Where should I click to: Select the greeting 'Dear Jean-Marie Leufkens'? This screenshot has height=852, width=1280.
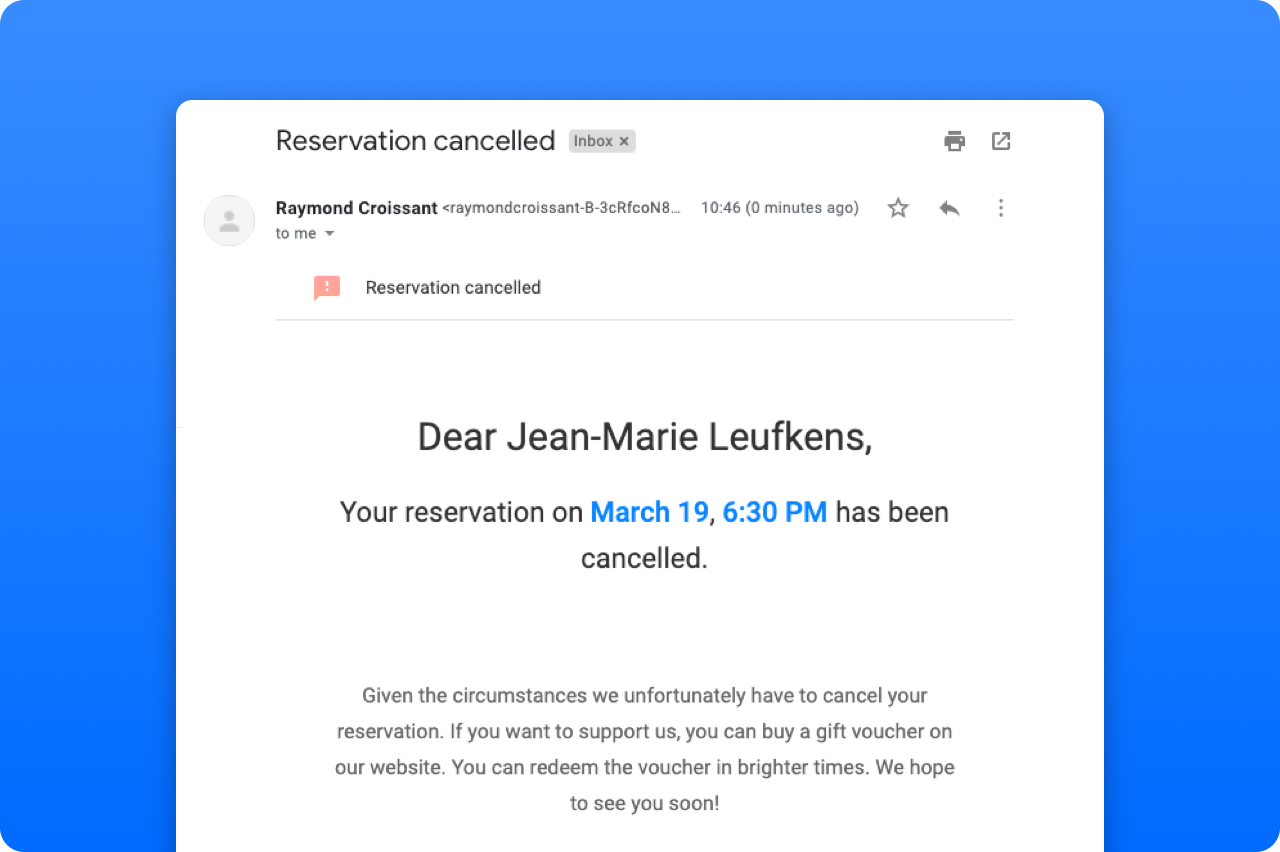pos(644,436)
